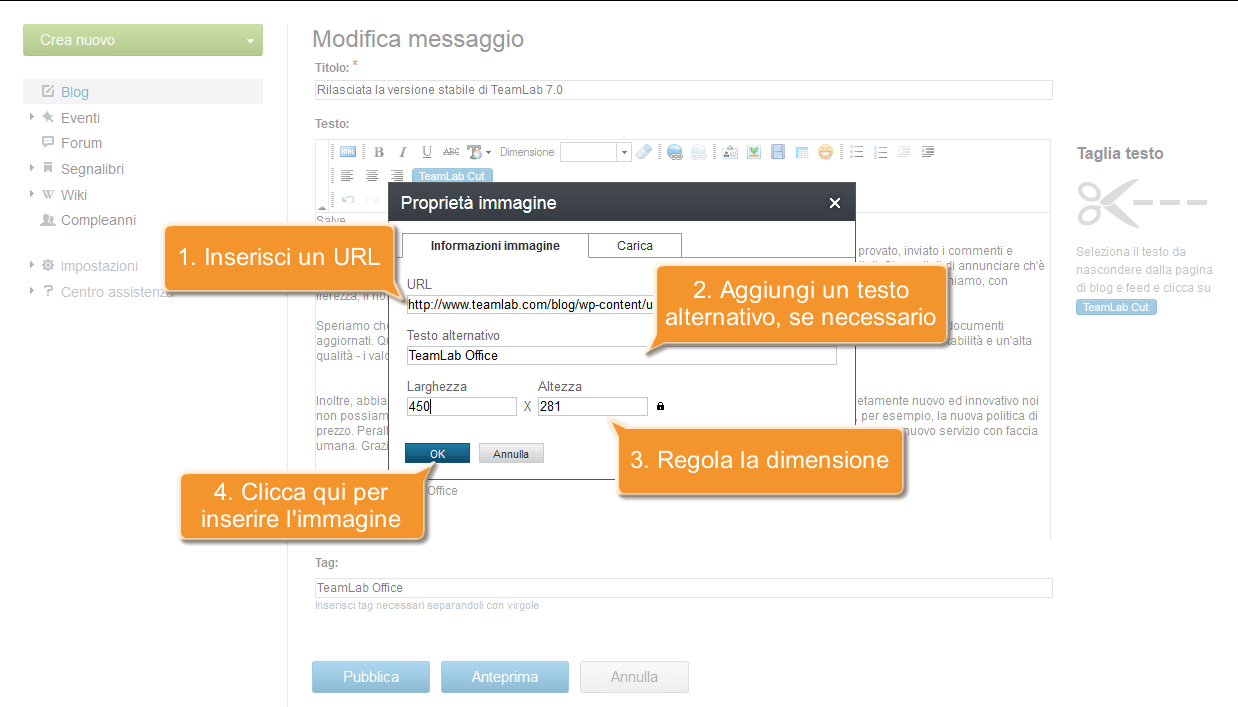Screen dimensions: 1238x707
Task: Decrease indent of text
Action: pyautogui.click(x=904, y=152)
